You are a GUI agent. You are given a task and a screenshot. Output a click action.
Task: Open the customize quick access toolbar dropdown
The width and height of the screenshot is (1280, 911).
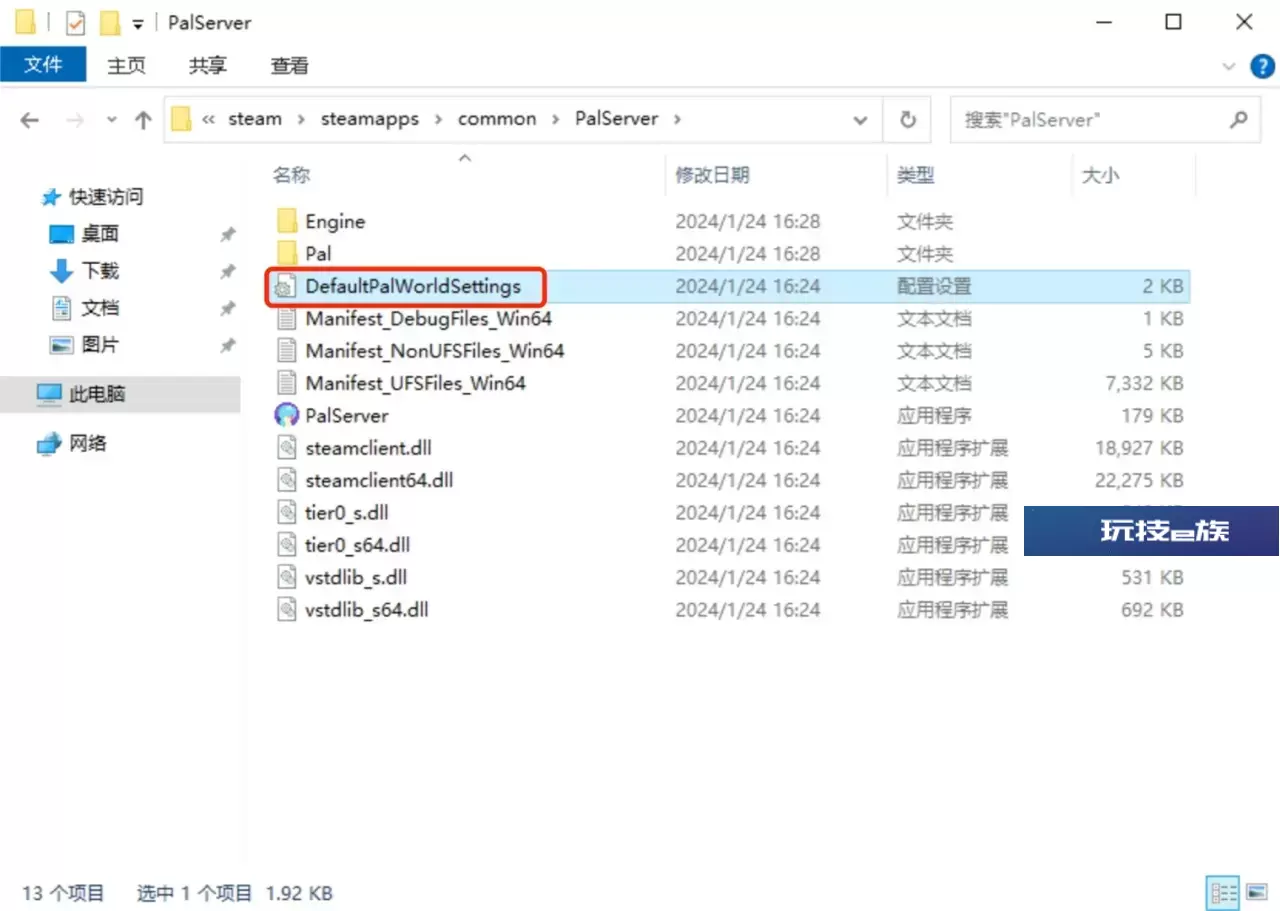(x=138, y=23)
